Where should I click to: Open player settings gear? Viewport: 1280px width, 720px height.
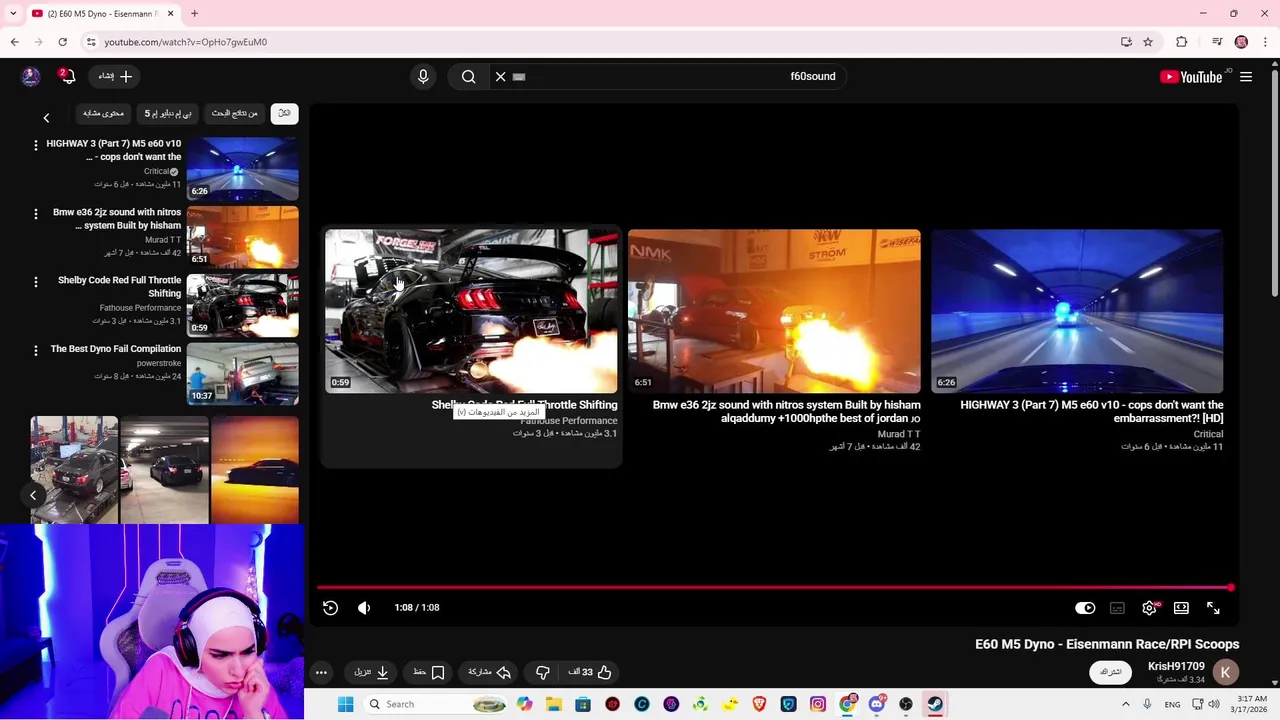(1150, 608)
